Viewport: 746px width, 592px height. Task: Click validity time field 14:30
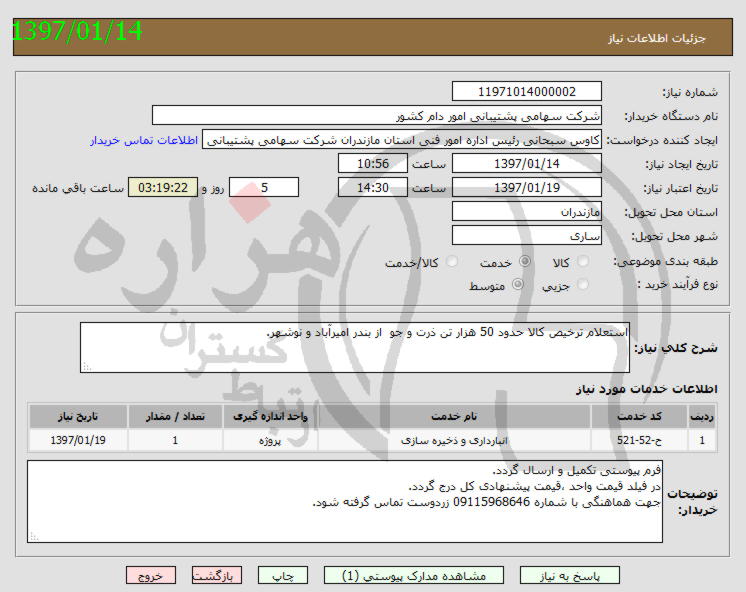click(373, 187)
